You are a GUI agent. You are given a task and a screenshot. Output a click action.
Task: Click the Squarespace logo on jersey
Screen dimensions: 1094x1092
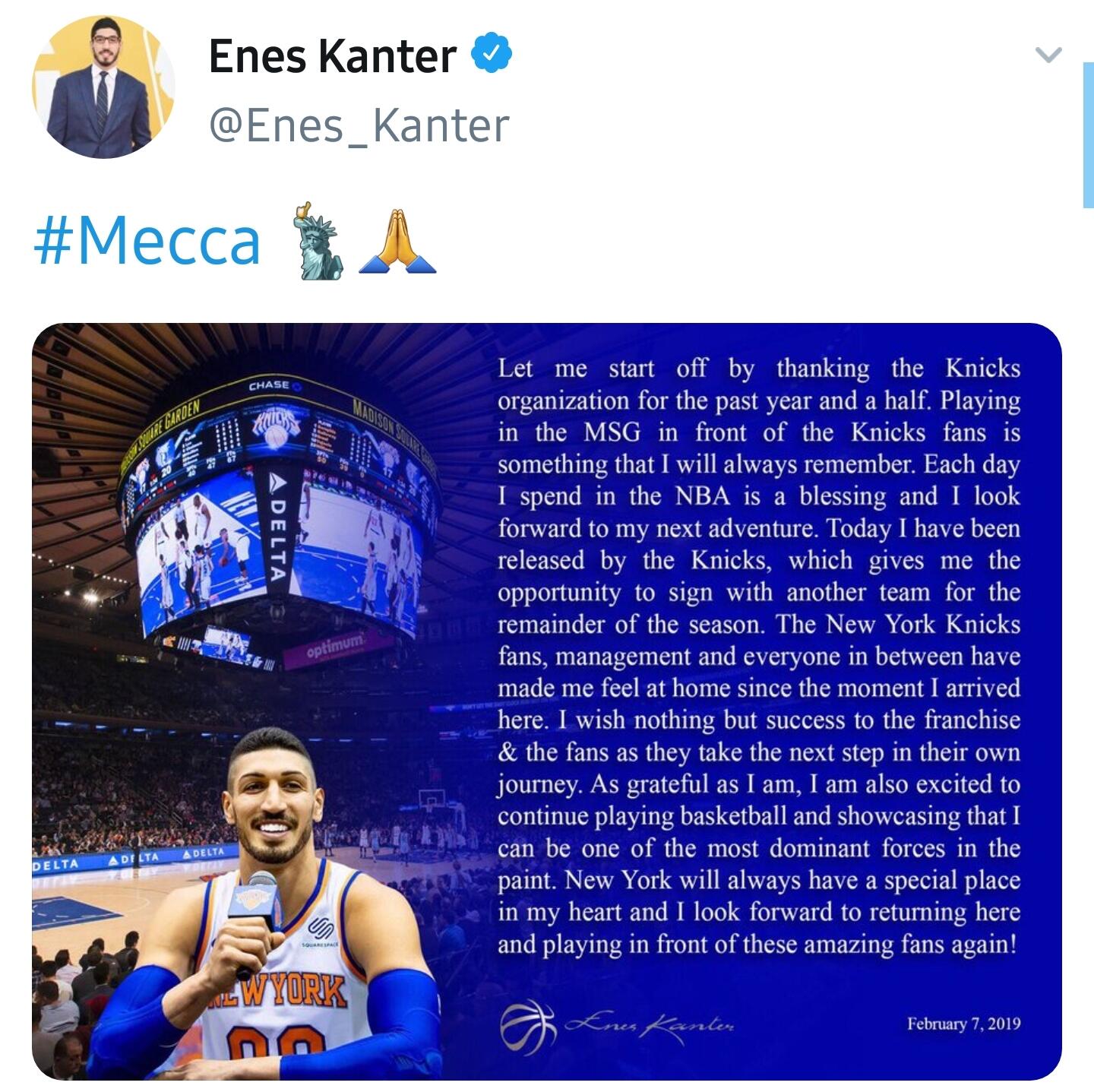click(319, 930)
